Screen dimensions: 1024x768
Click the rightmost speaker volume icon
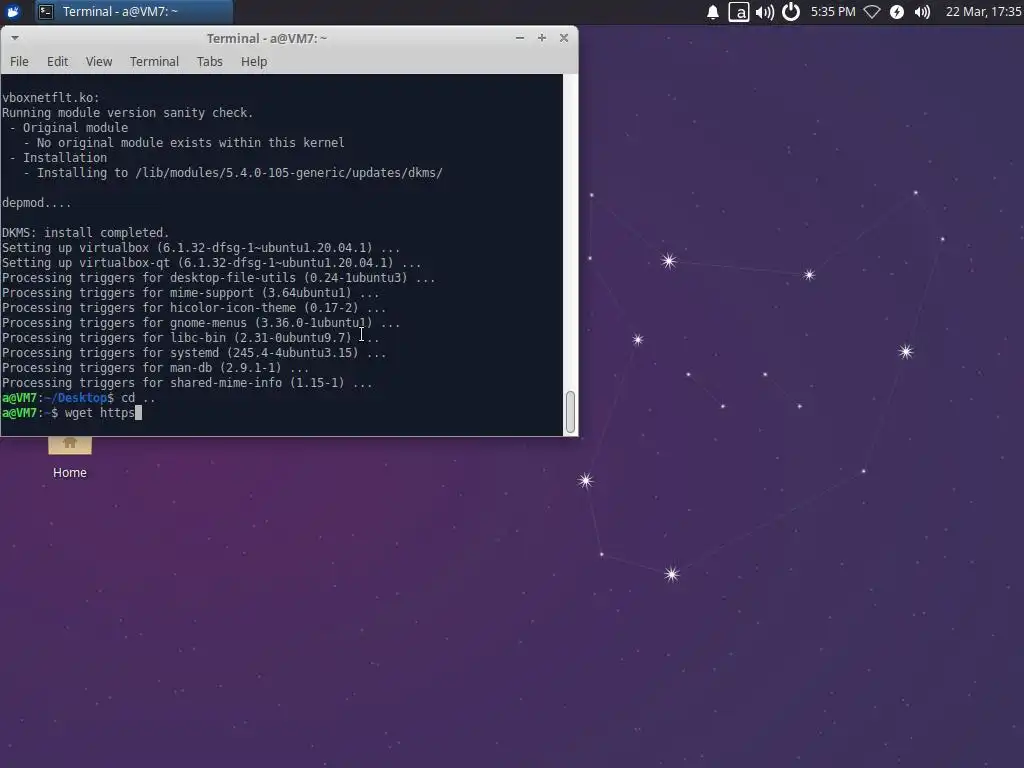tap(922, 12)
